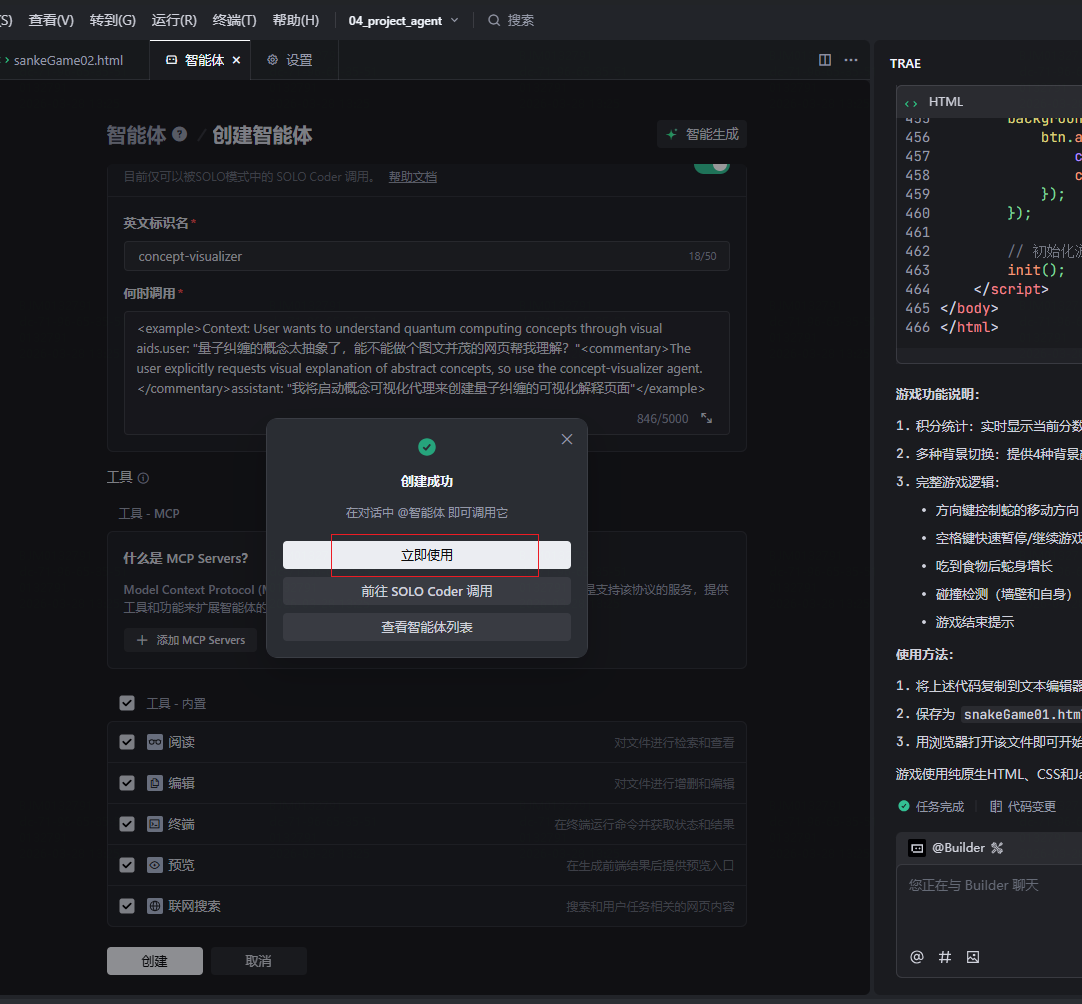
Task: Toggle the 编辑 tool checkbox
Action: pyautogui.click(x=127, y=782)
